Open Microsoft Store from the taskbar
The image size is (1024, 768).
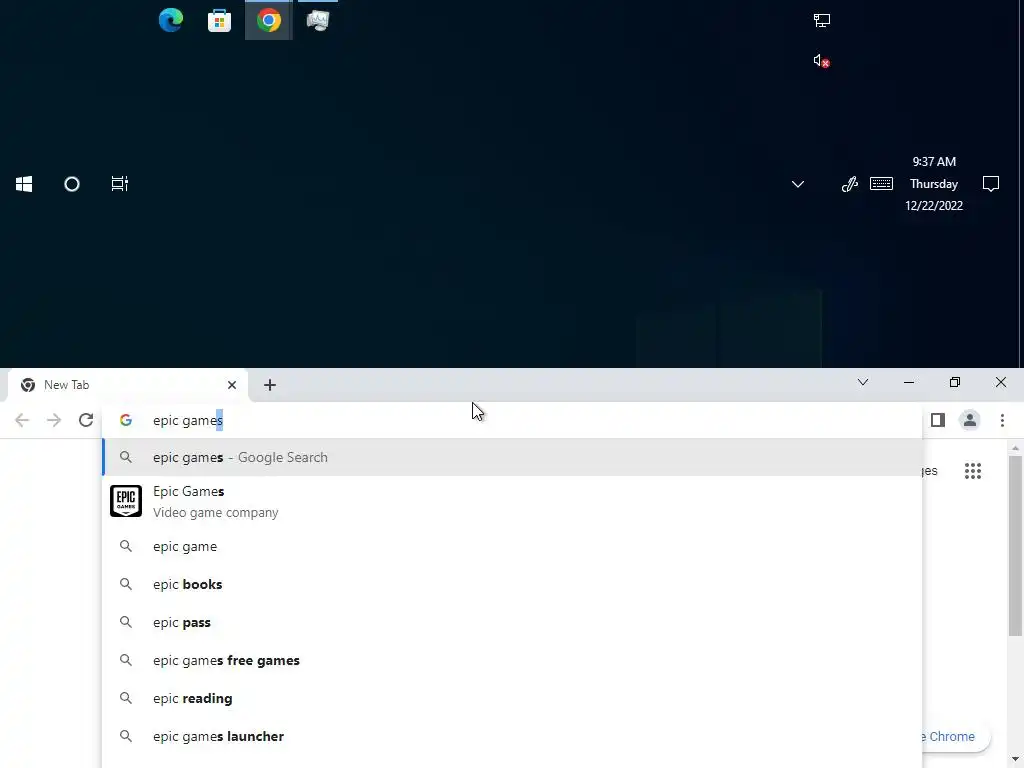coord(219,21)
